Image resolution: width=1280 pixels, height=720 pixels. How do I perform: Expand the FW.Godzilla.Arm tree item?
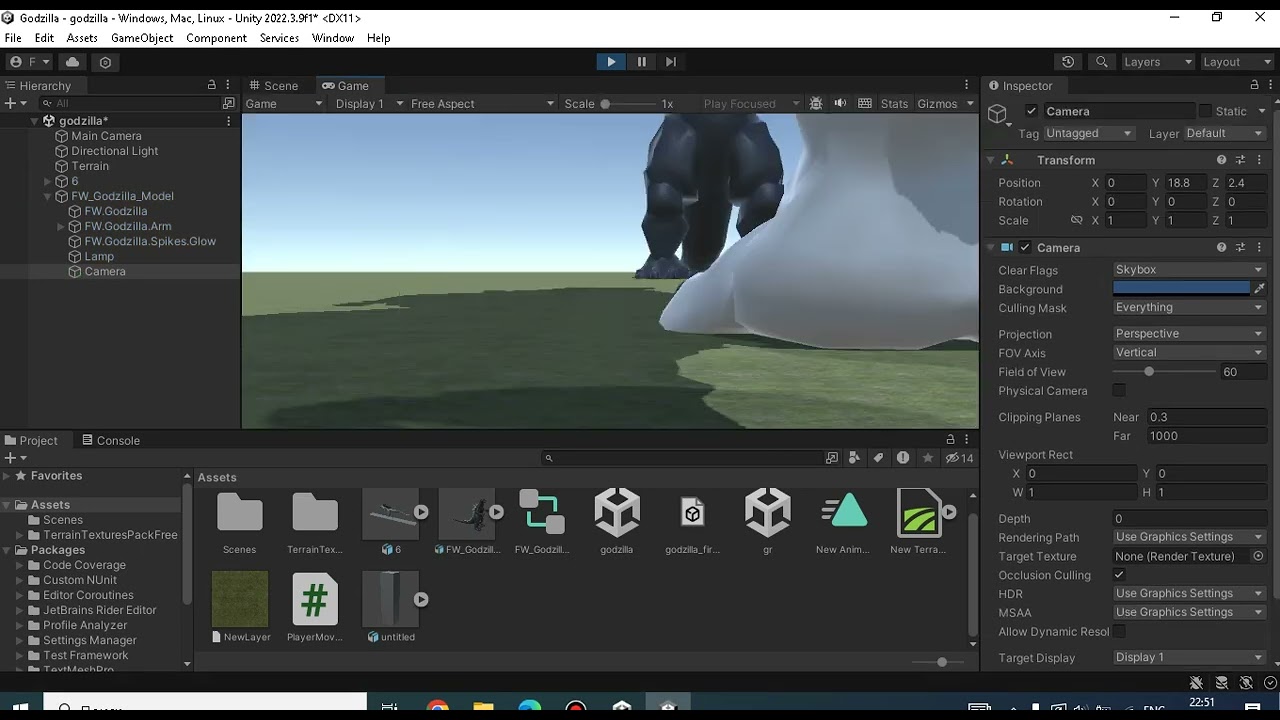[x=61, y=226]
